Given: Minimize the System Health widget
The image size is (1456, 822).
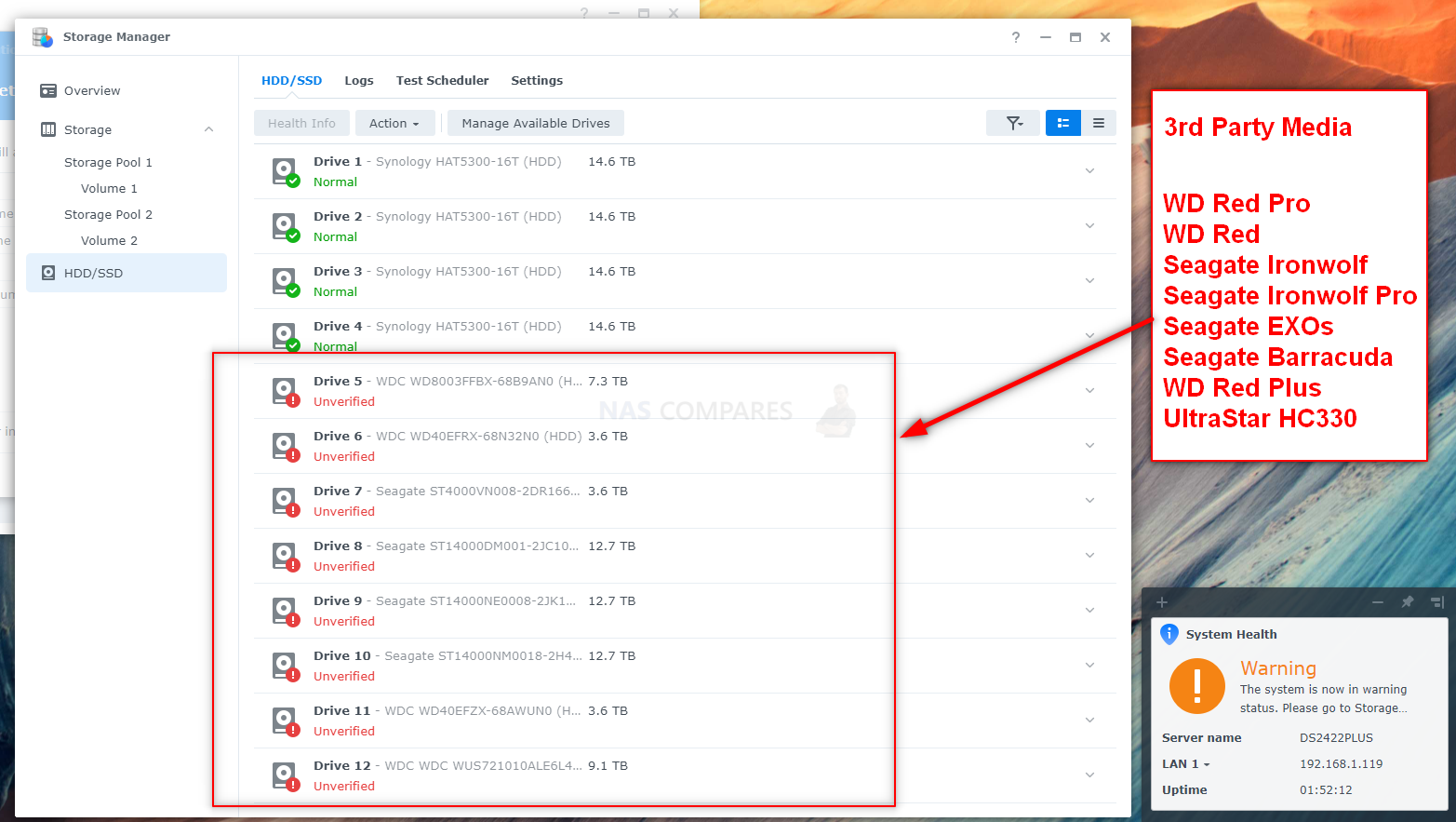Looking at the screenshot, I should click(x=1378, y=602).
